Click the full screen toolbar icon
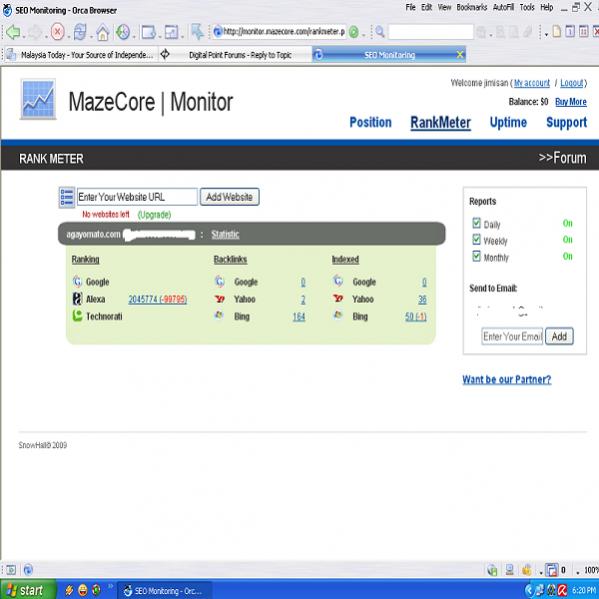 point(171,32)
